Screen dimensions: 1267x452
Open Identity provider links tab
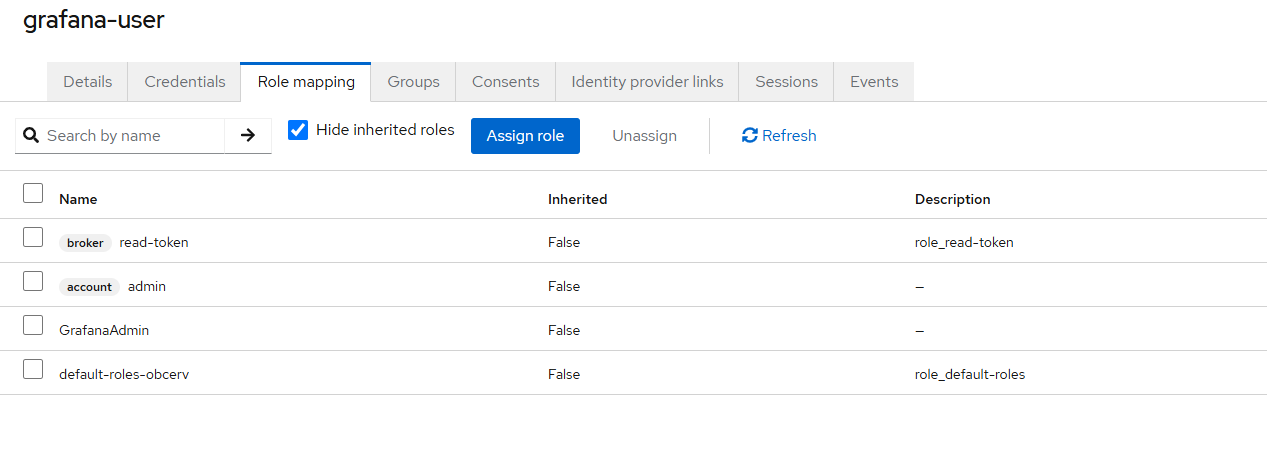[x=647, y=82]
